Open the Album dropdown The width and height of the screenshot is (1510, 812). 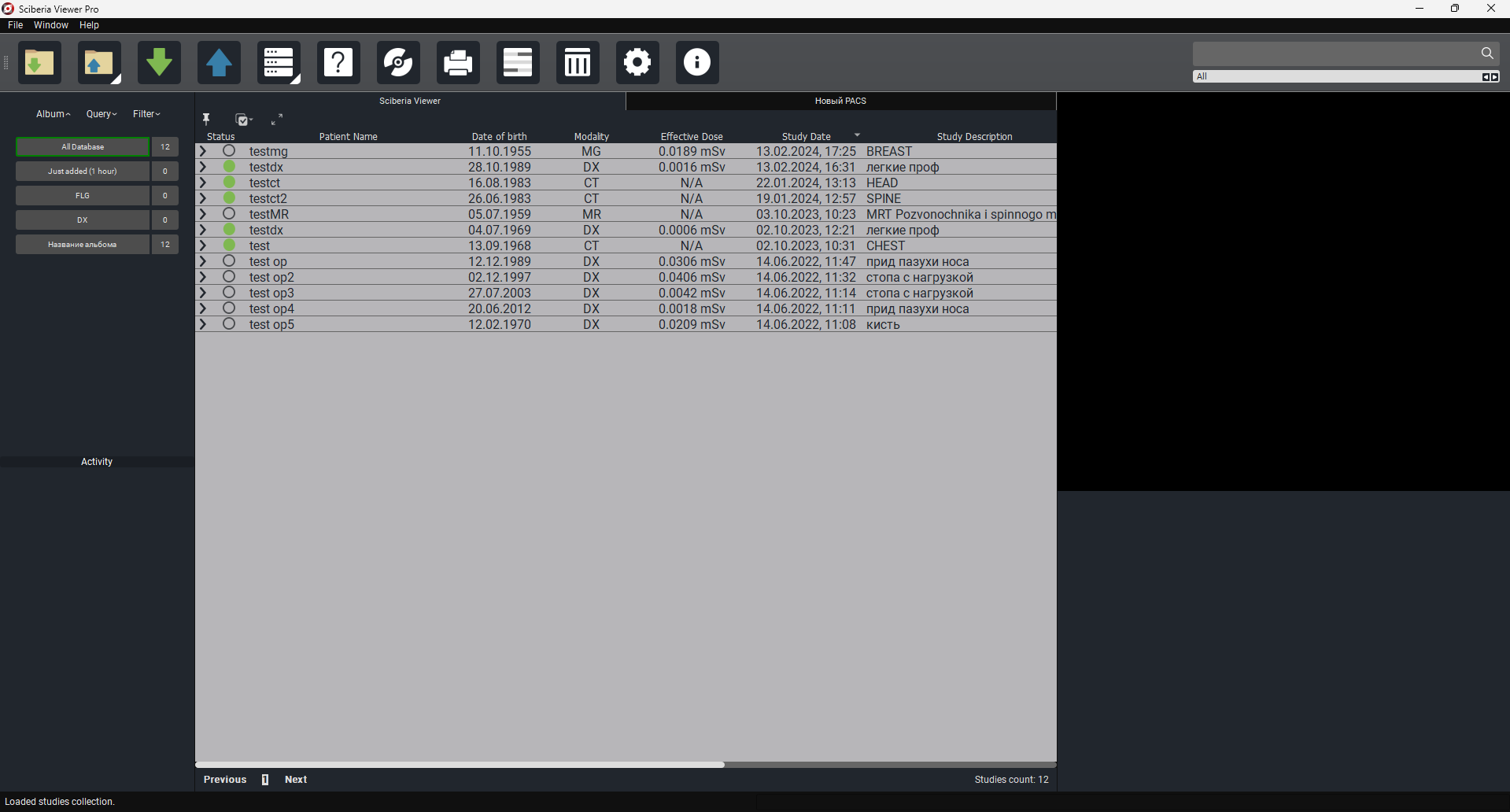(54, 114)
